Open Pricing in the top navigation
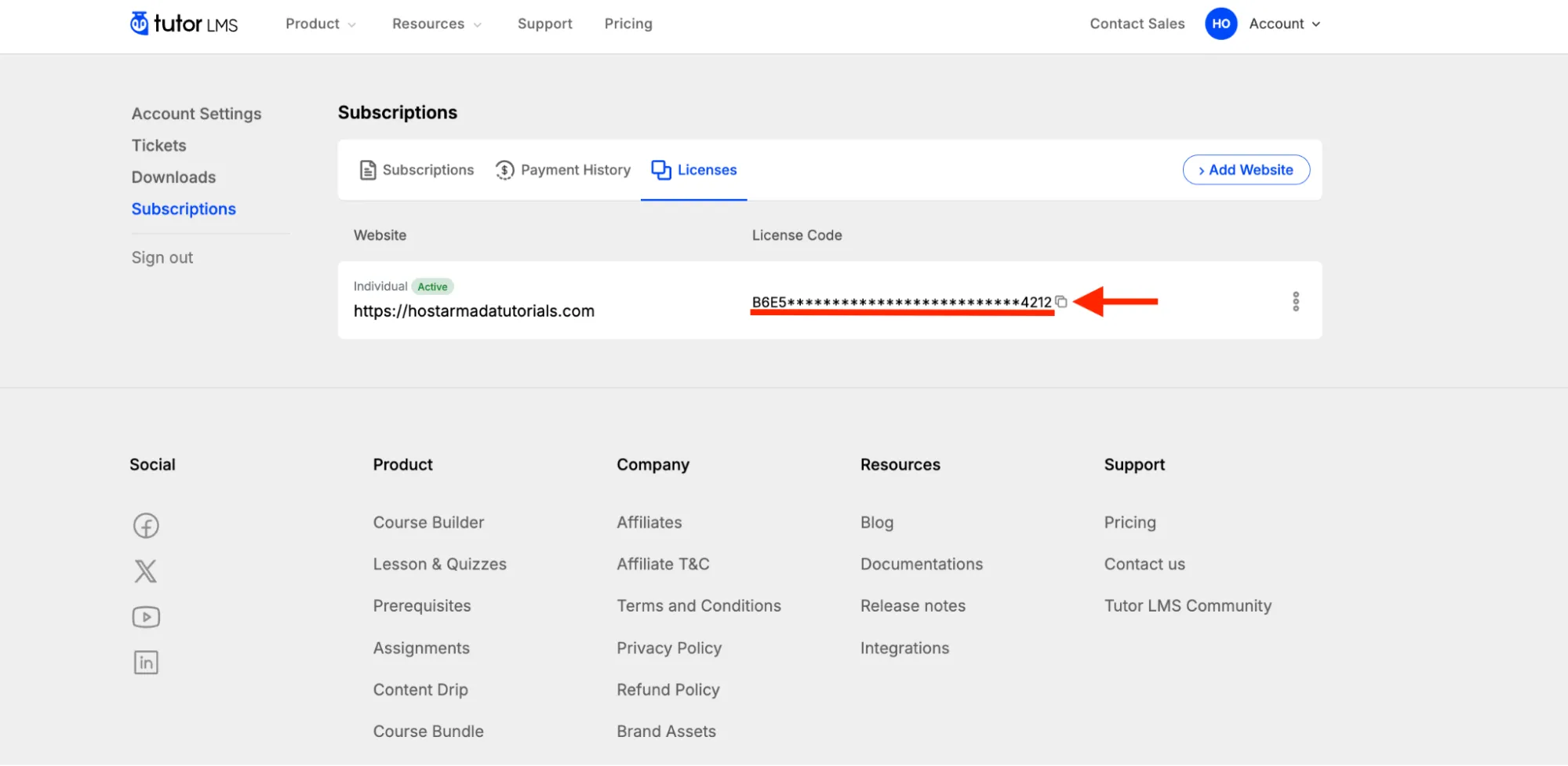The width and height of the screenshot is (1568, 766). [628, 24]
